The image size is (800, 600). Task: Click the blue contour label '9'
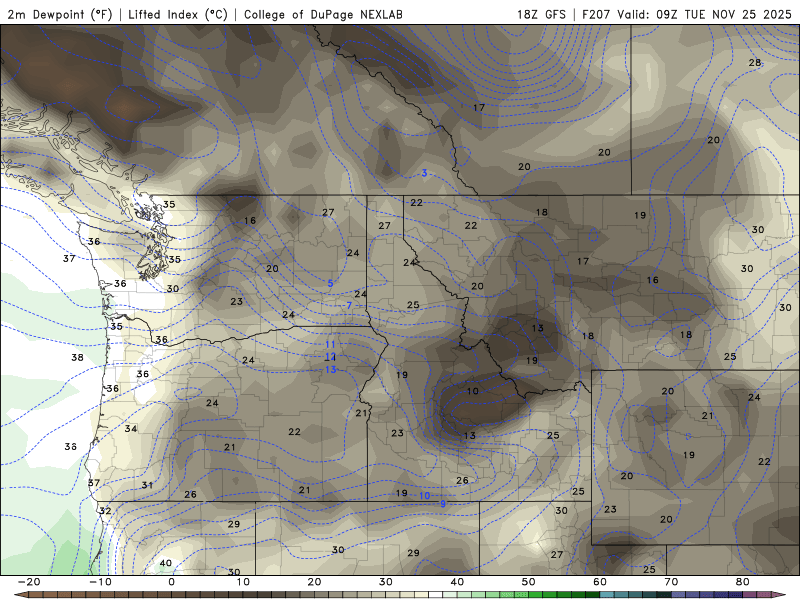pos(442,504)
